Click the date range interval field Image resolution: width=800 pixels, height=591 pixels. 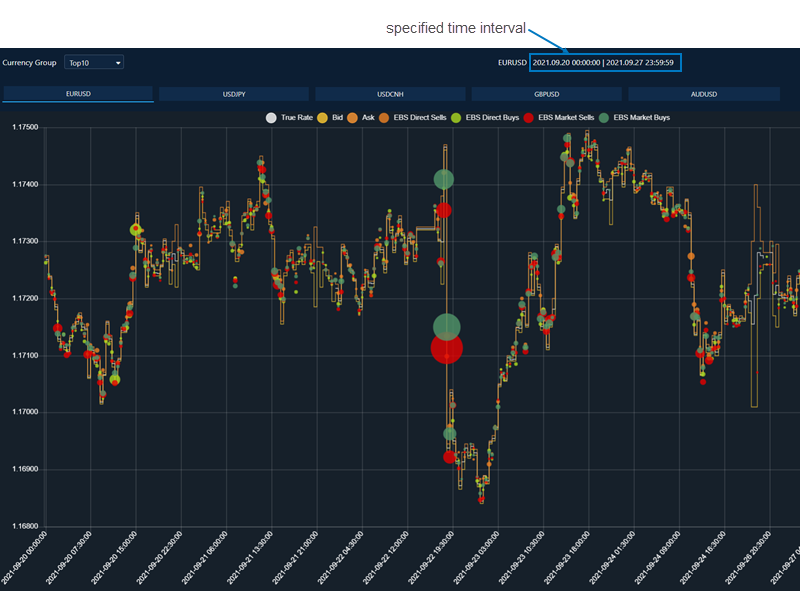605,62
